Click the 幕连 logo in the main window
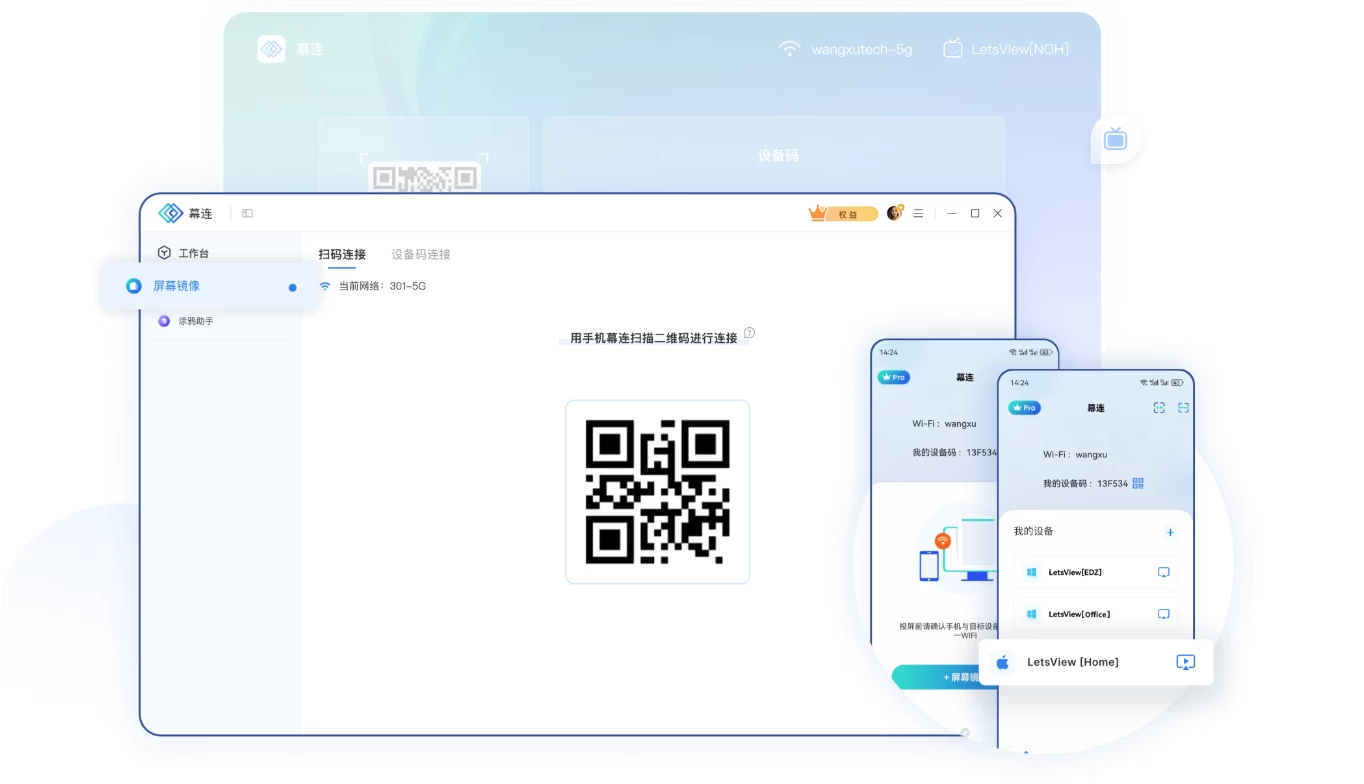This screenshot has height=784, width=1364. pyautogui.click(x=171, y=213)
